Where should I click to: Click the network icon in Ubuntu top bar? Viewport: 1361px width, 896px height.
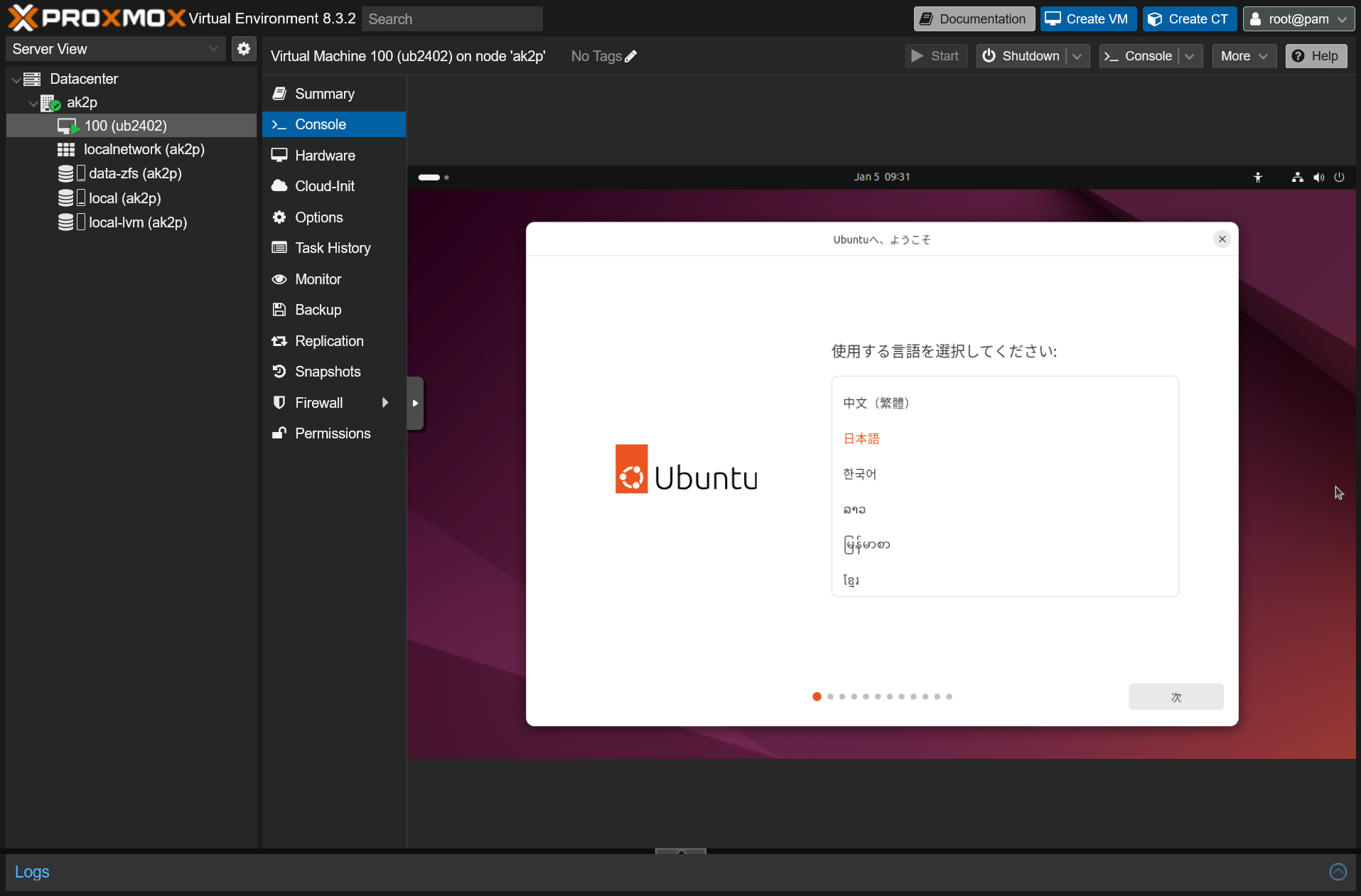pos(1298,177)
